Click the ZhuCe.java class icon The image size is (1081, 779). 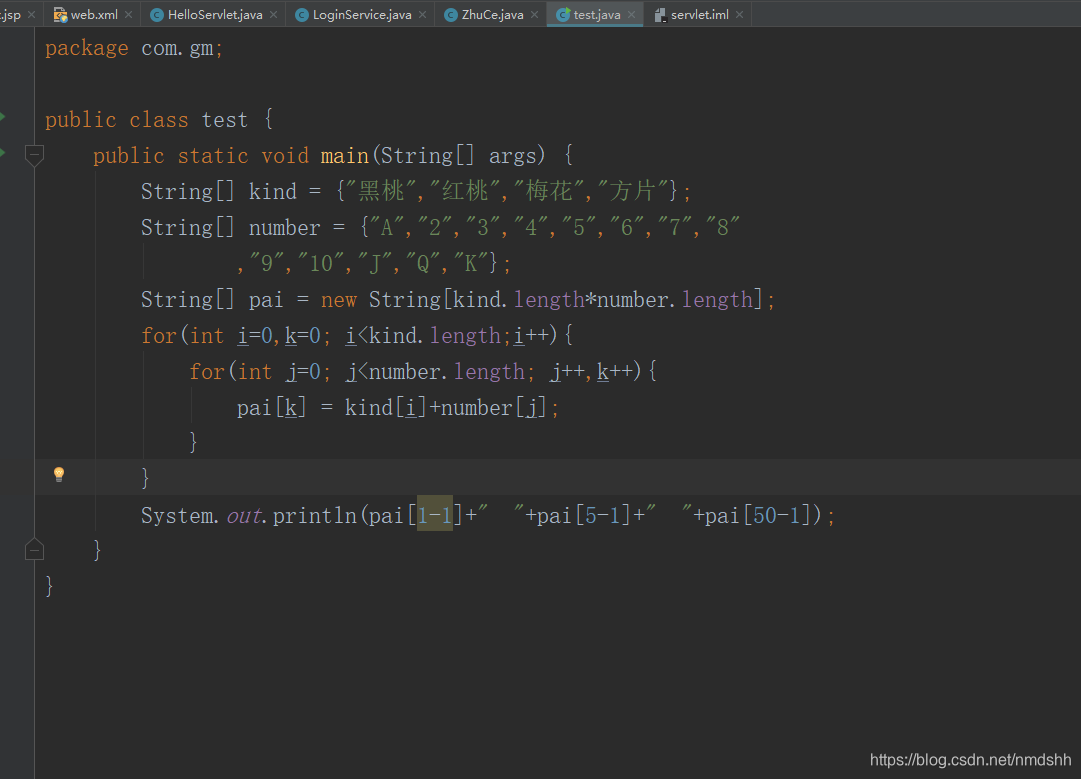(x=450, y=14)
